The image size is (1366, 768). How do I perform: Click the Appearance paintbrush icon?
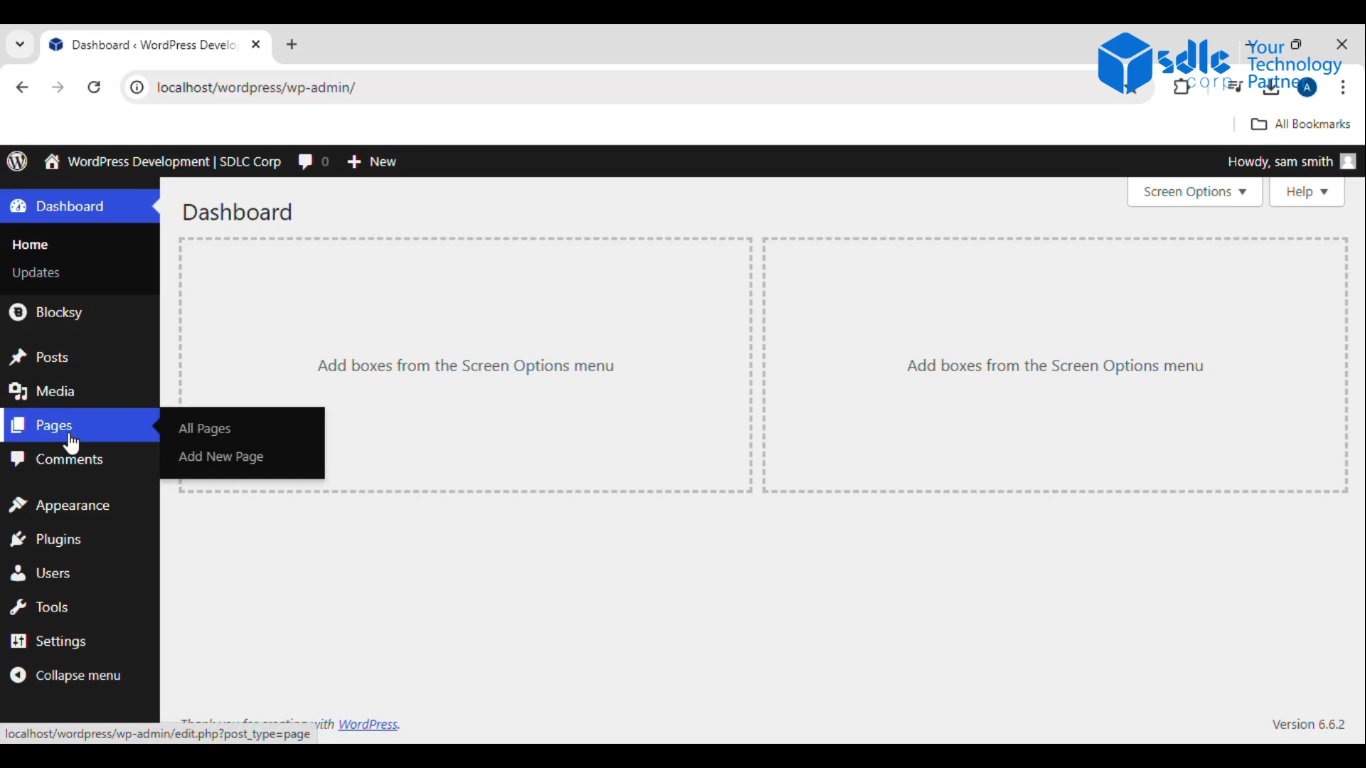[18, 505]
